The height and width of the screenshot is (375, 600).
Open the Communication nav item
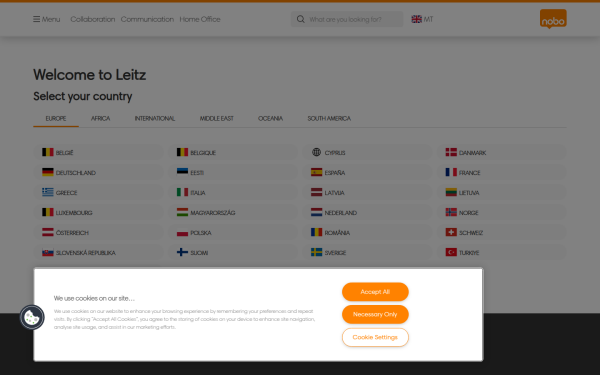(x=147, y=19)
